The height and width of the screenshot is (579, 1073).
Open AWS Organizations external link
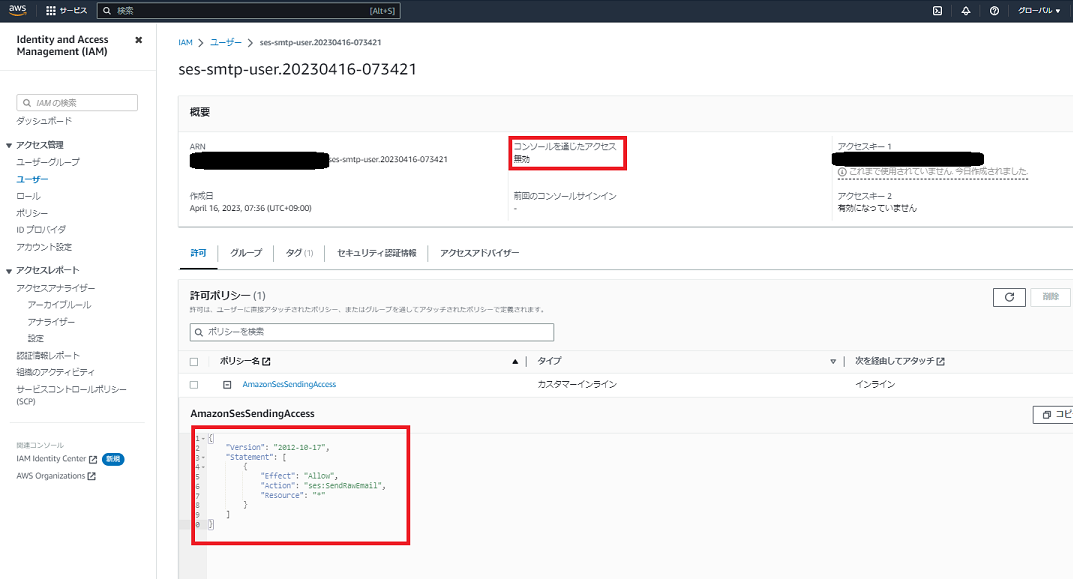click(x=56, y=476)
